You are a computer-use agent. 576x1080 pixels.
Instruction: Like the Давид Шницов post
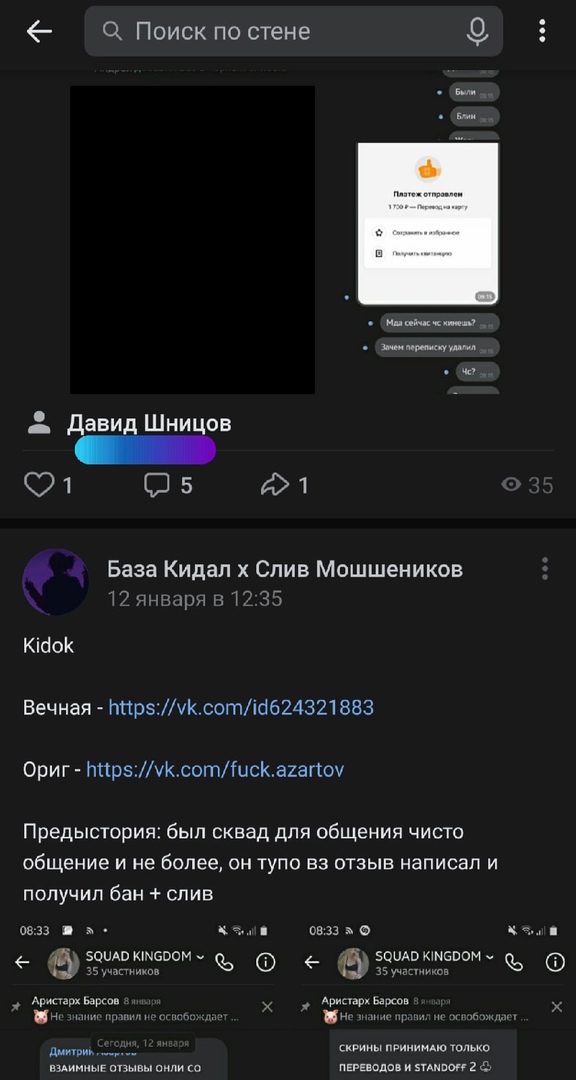(48, 486)
